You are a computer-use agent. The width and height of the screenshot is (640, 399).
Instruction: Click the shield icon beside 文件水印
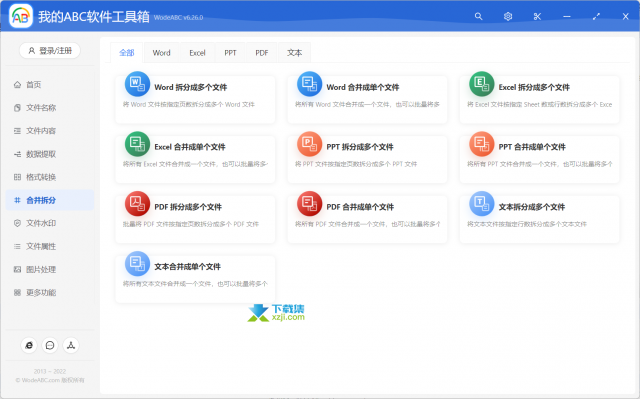(17, 223)
